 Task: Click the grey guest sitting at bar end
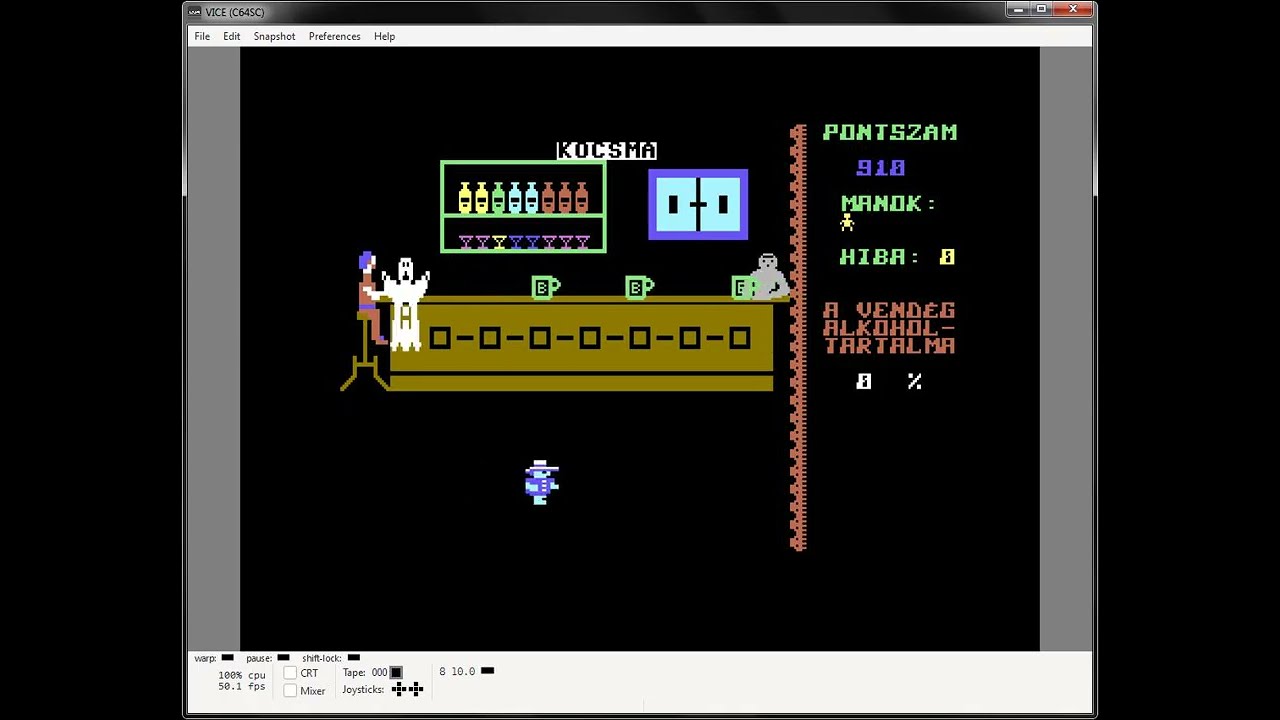tap(768, 277)
